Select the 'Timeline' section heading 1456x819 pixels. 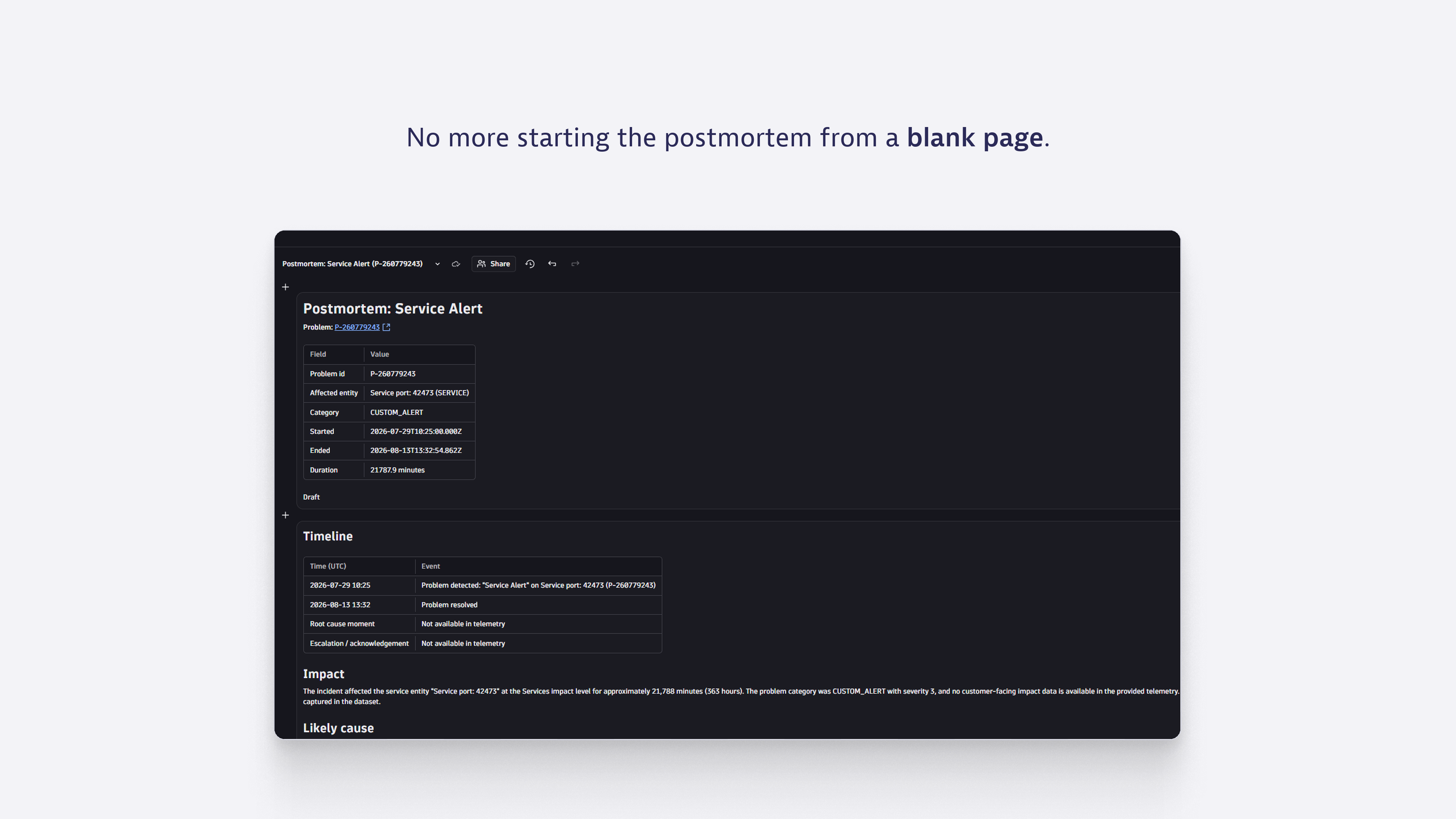328,537
